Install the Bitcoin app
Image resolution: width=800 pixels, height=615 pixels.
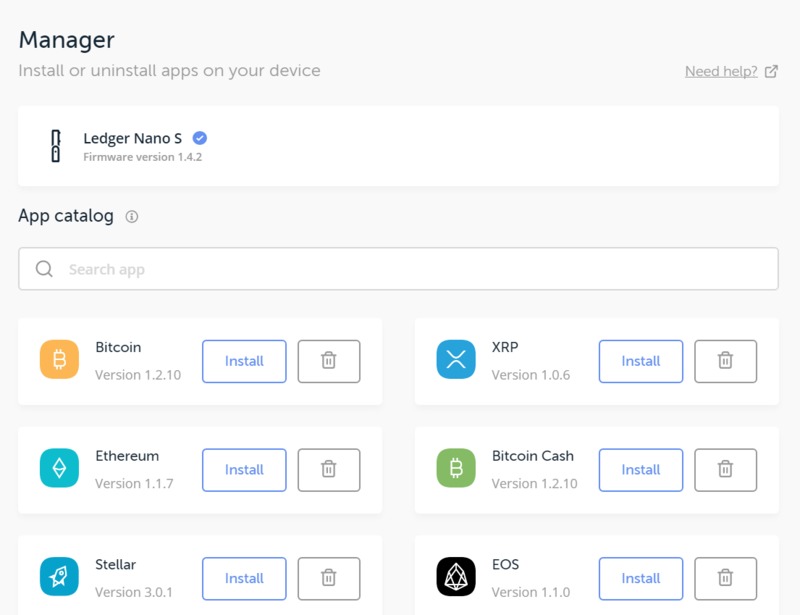pos(244,361)
